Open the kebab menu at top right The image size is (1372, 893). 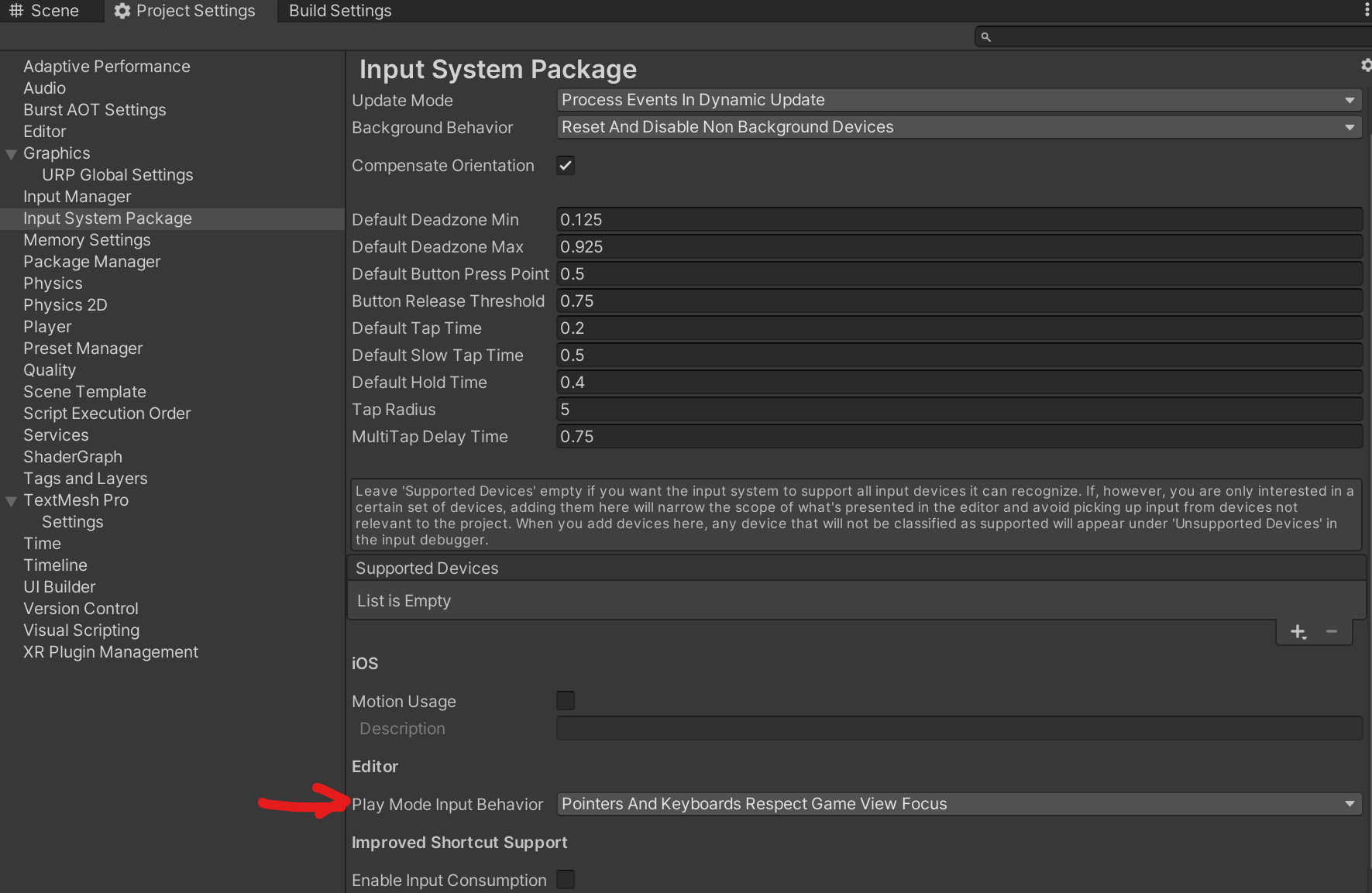pos(1367,10)
